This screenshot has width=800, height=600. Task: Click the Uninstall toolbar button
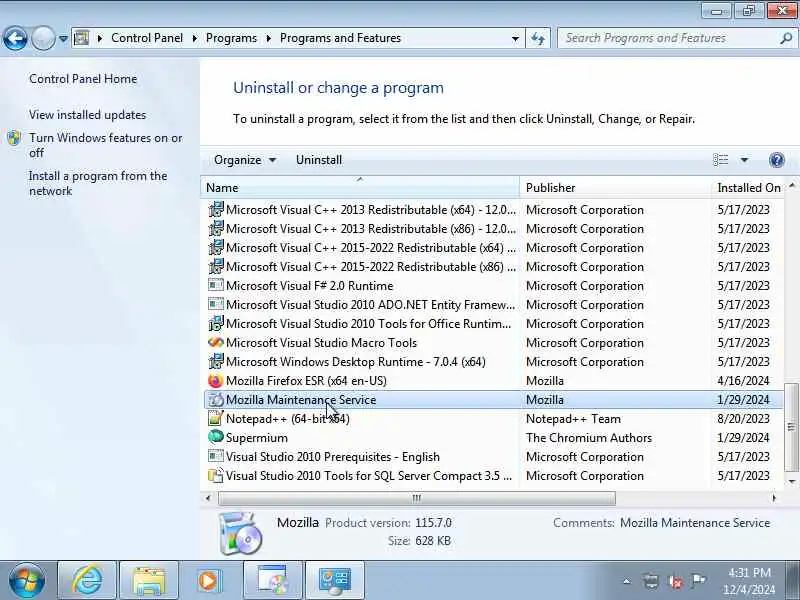[x=319, y=160]
